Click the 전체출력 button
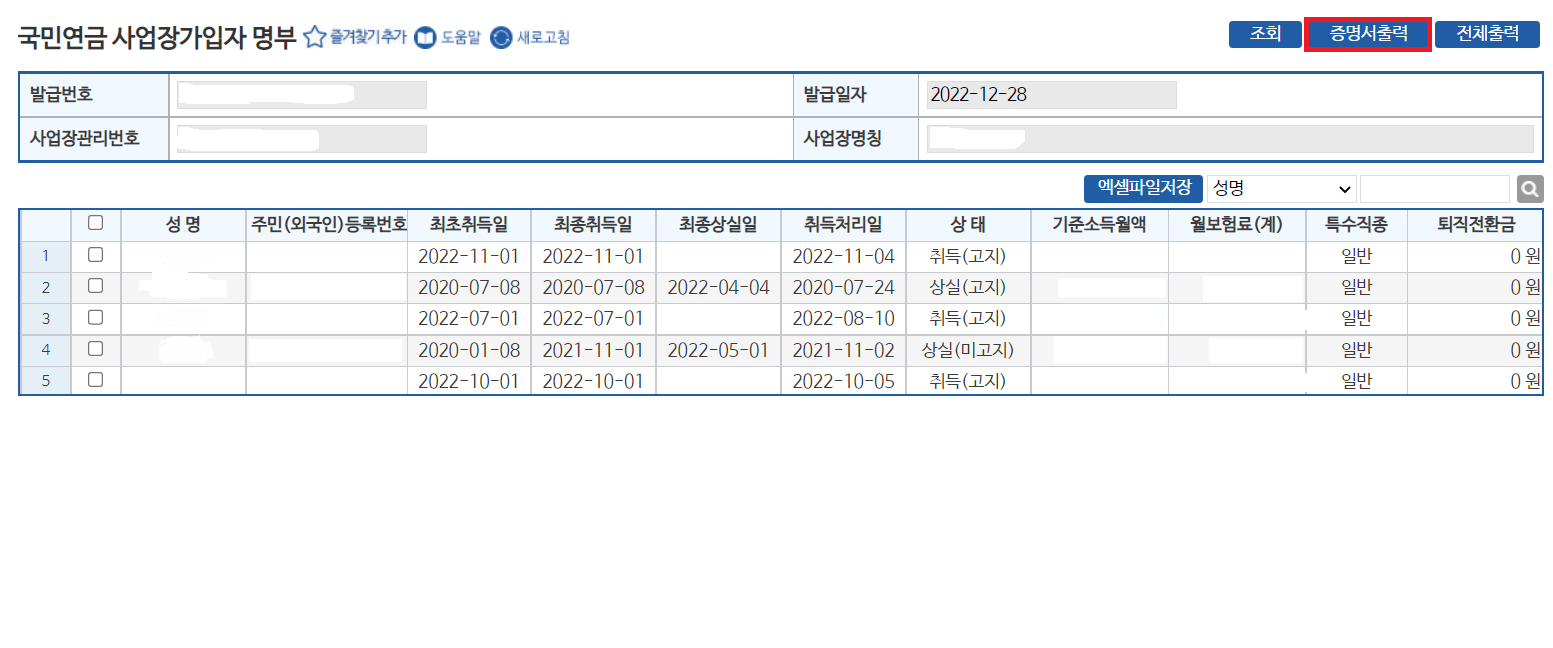 1487,34
